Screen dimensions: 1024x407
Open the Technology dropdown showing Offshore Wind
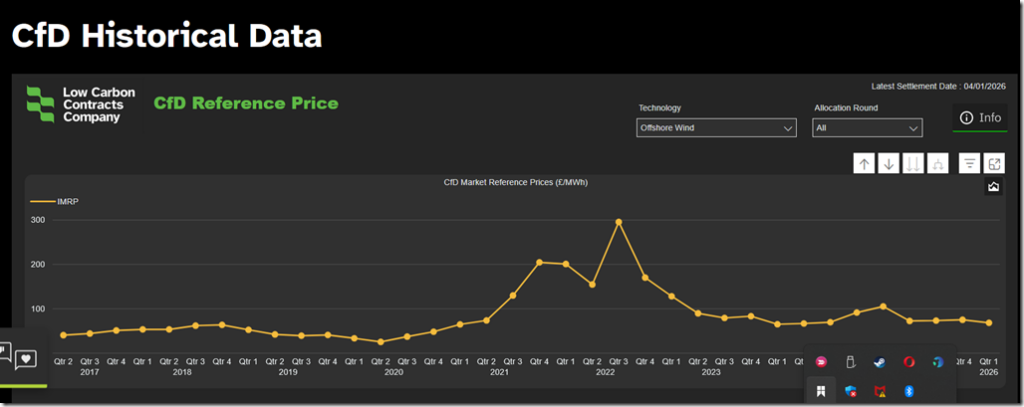click(x=716, y=128)
